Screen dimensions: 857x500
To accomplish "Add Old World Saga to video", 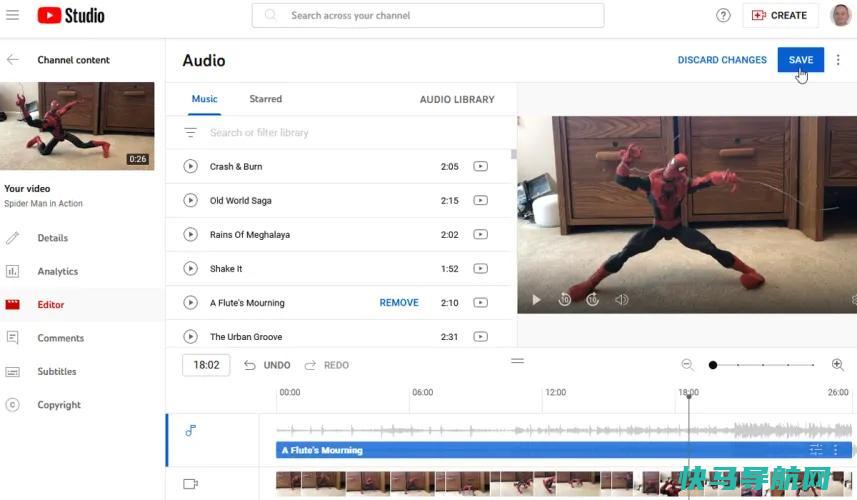I will tap(480, 201).
